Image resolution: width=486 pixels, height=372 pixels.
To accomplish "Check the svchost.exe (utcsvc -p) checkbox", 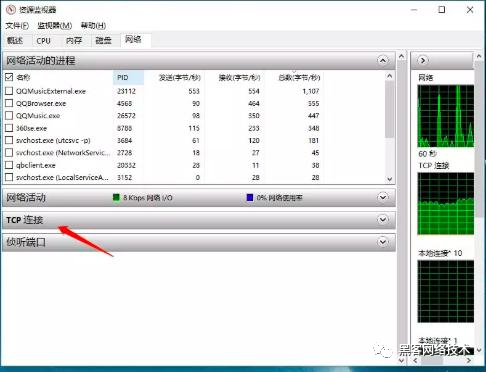I will (9, 140).
